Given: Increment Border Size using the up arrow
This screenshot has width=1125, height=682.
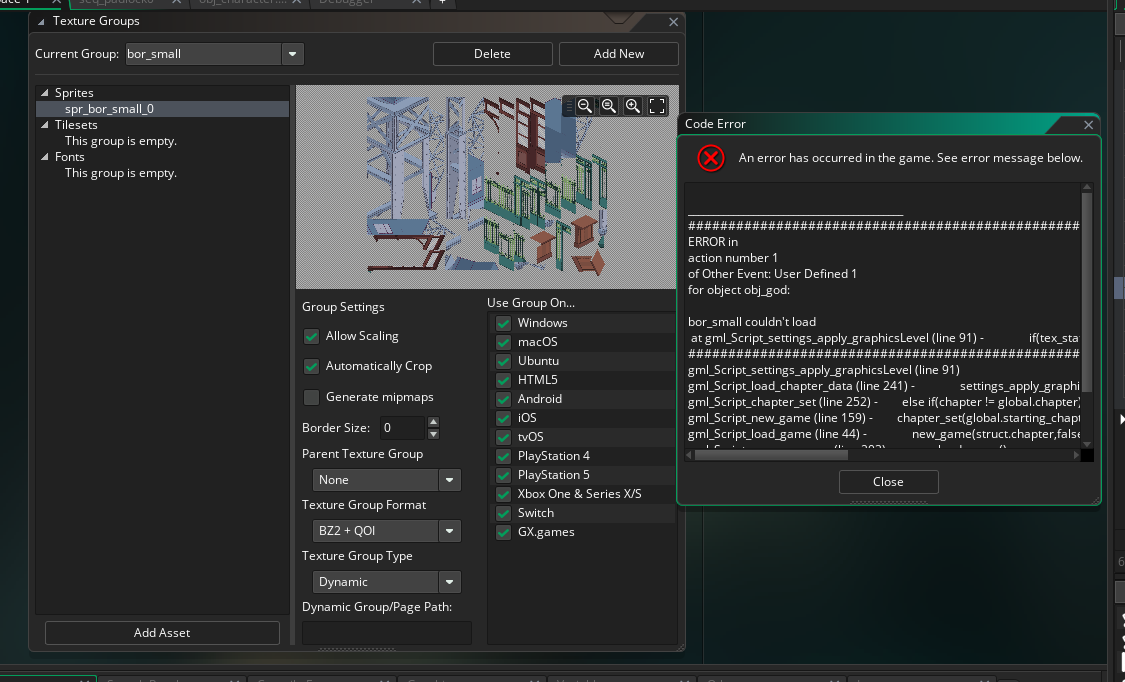Looking at the screenshot, I should 432,422.
